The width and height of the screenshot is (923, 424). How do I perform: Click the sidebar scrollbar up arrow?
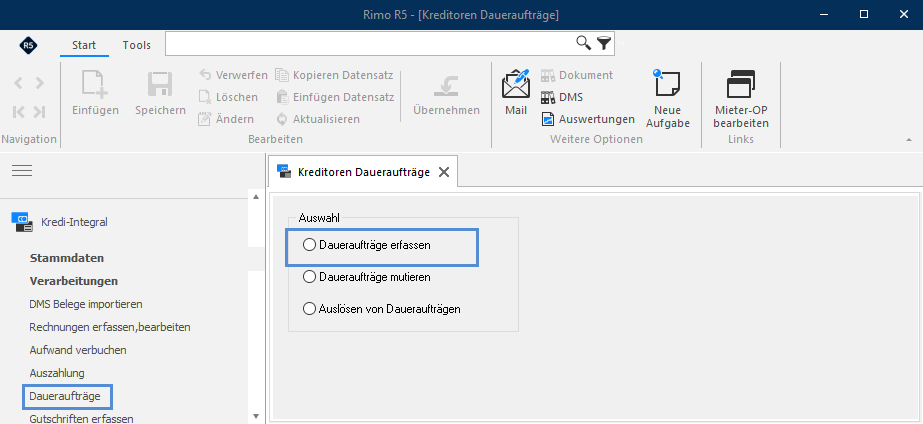256,197
